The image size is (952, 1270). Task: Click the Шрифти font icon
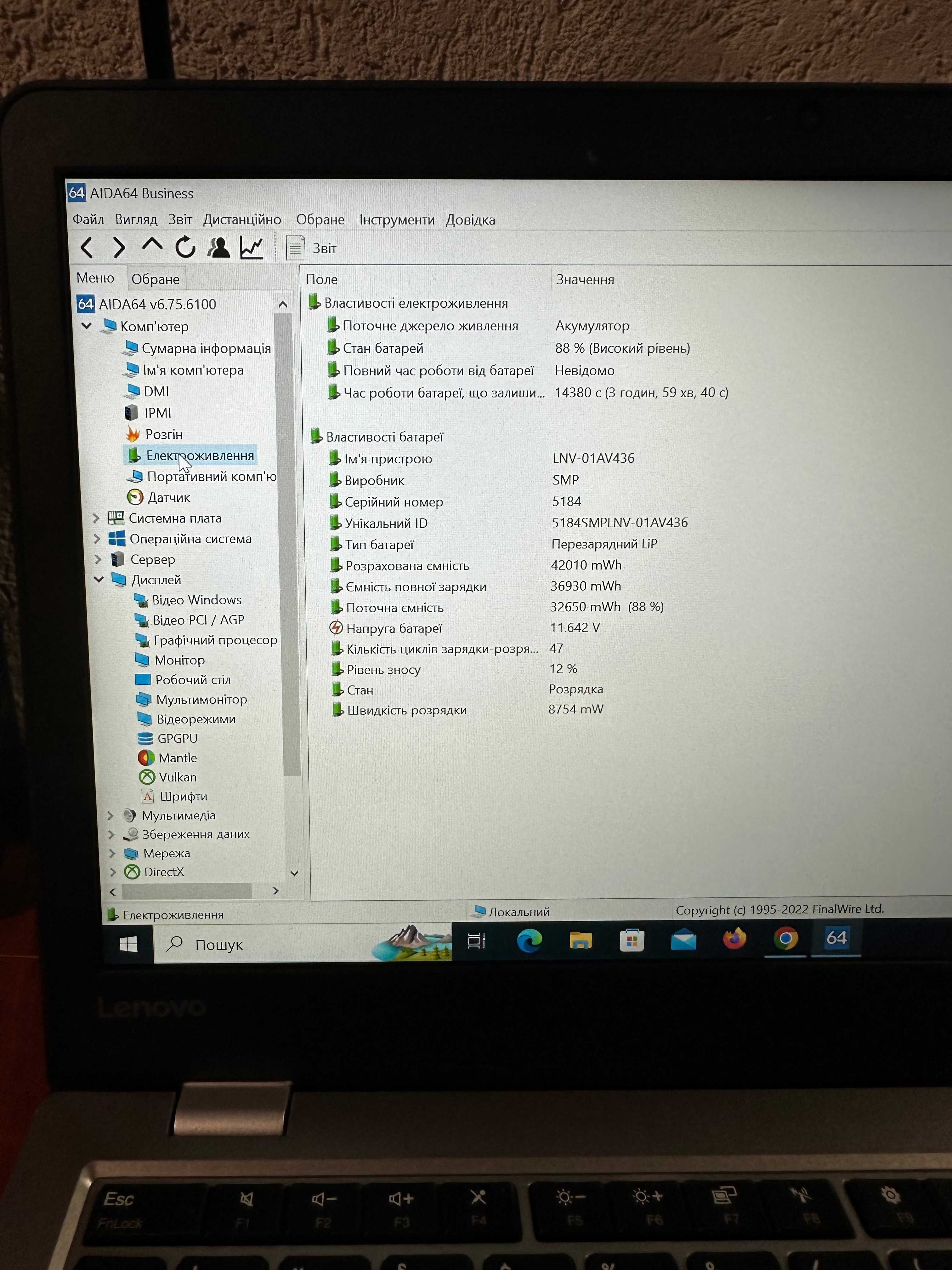pyautogui.click(x=148, y=796)
